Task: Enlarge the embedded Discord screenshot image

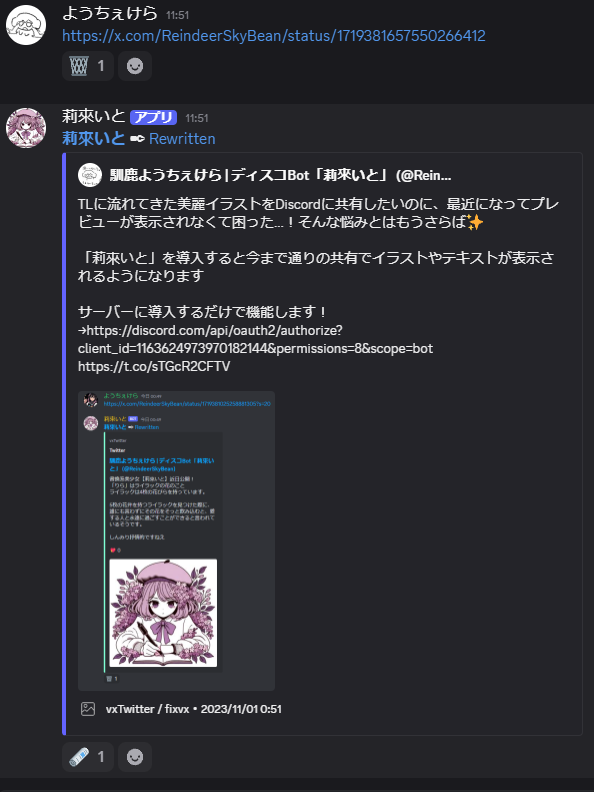Action: 176,541
